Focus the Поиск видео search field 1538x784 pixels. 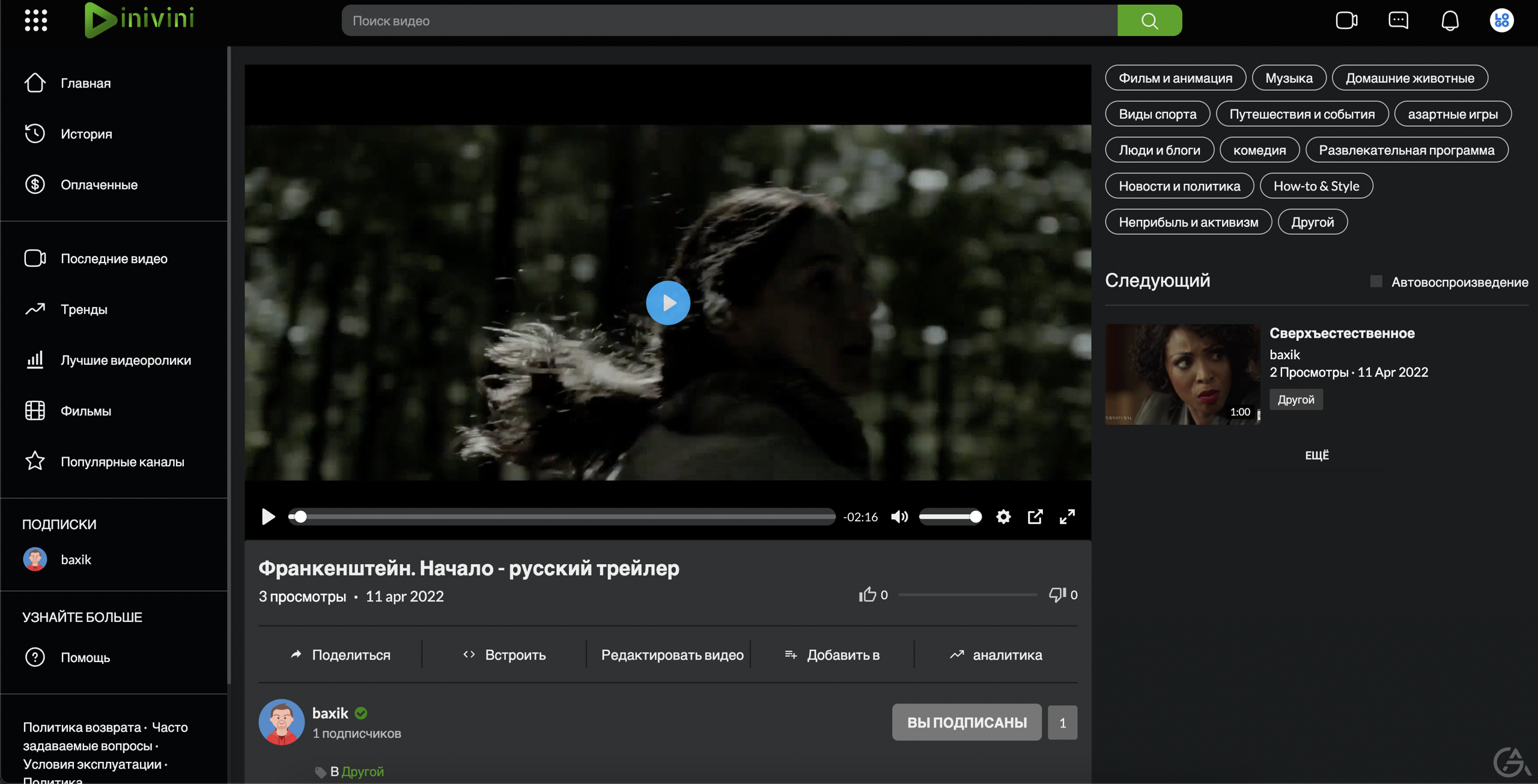[x=729, y=20]
